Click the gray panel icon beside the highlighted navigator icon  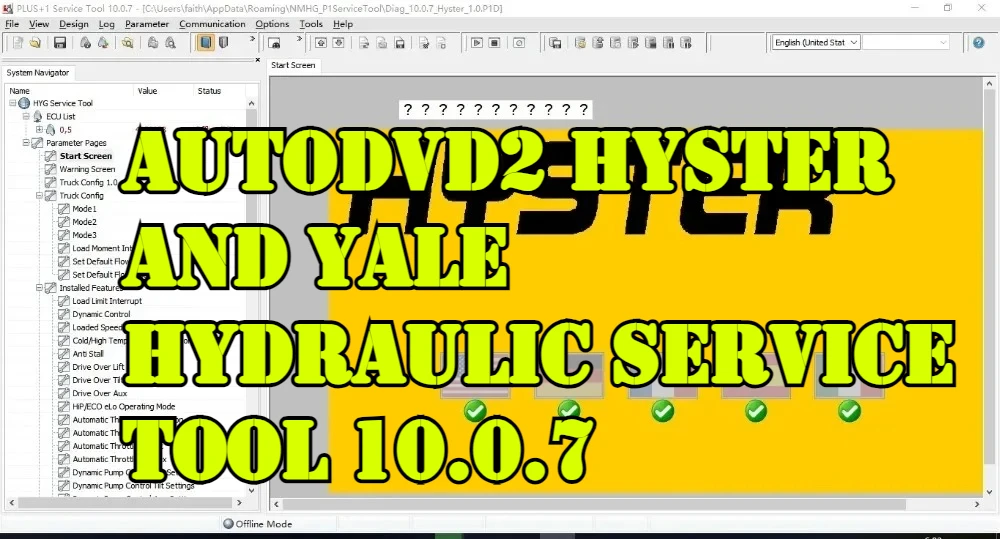click(223, 43)
